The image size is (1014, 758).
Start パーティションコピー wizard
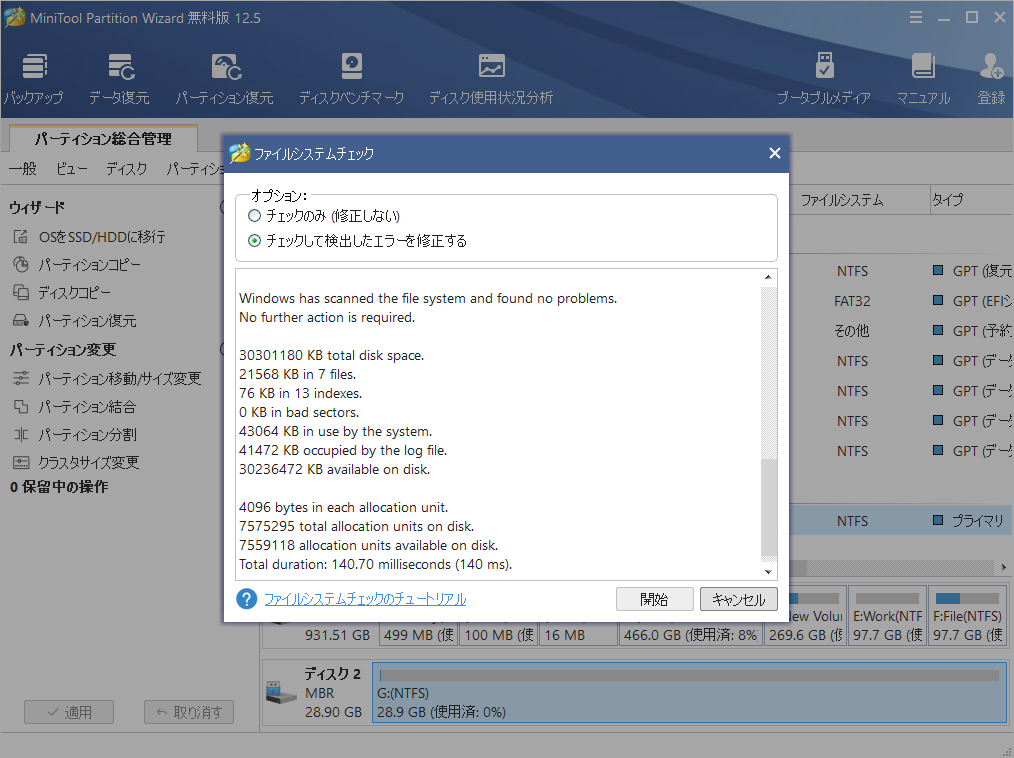(x=76, y=265)
